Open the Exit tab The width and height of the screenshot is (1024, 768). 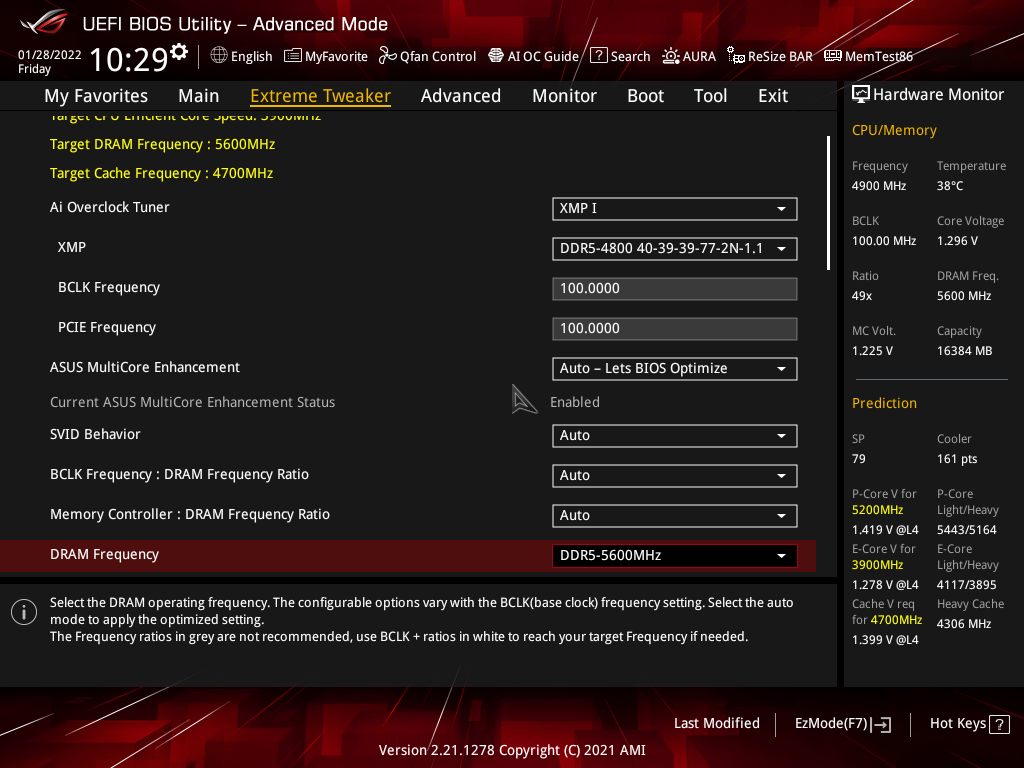773,96
